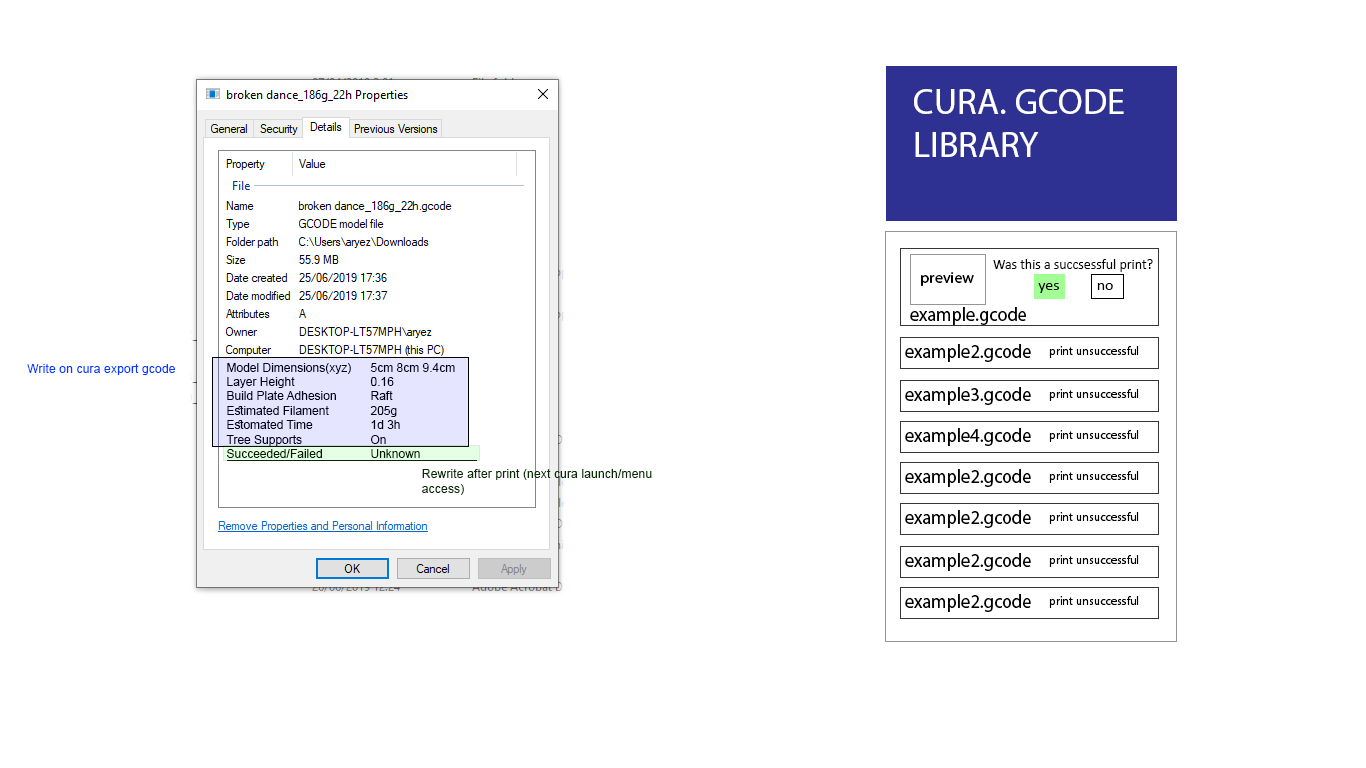This screenshot has width=1366, height=768.
Task: Close the Properties window
Action: (x=542, y=94)
